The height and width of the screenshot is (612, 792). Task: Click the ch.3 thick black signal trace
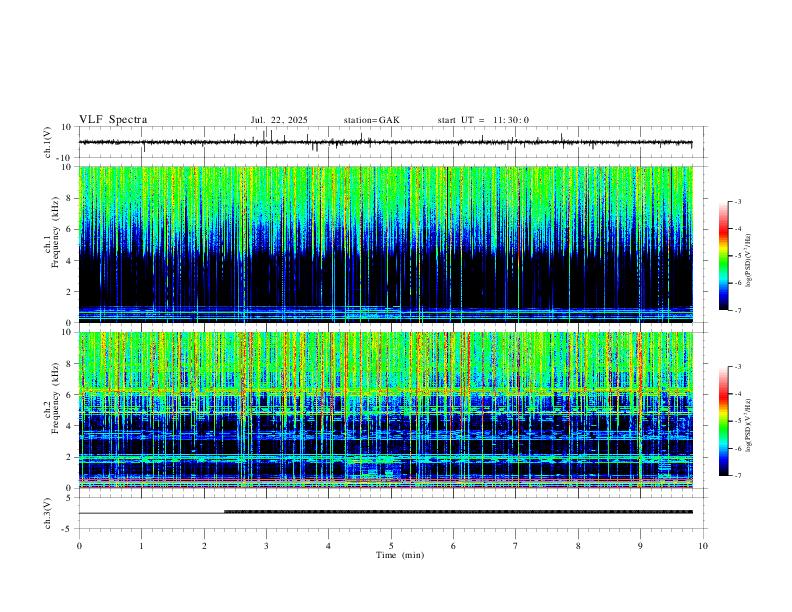458,512
